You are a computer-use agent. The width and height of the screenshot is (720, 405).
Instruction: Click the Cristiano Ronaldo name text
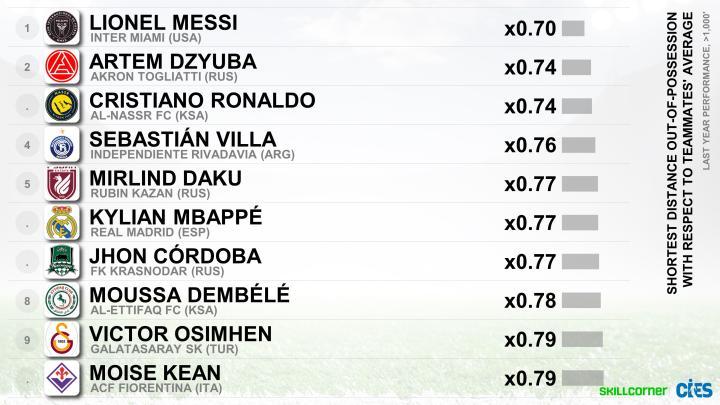point(202,101)
